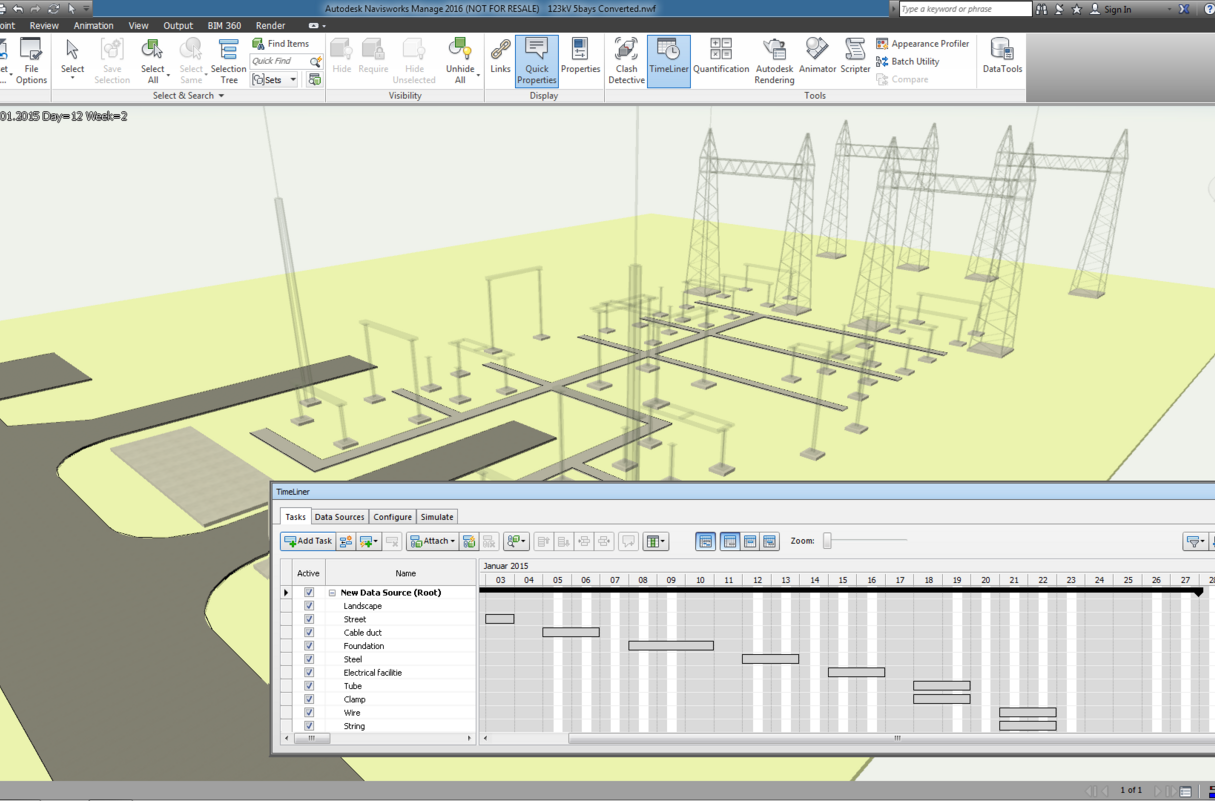Open DataTools
Image resolution: width=1215 pixels, height=801 pixels.
click(x=1001, y=58)
